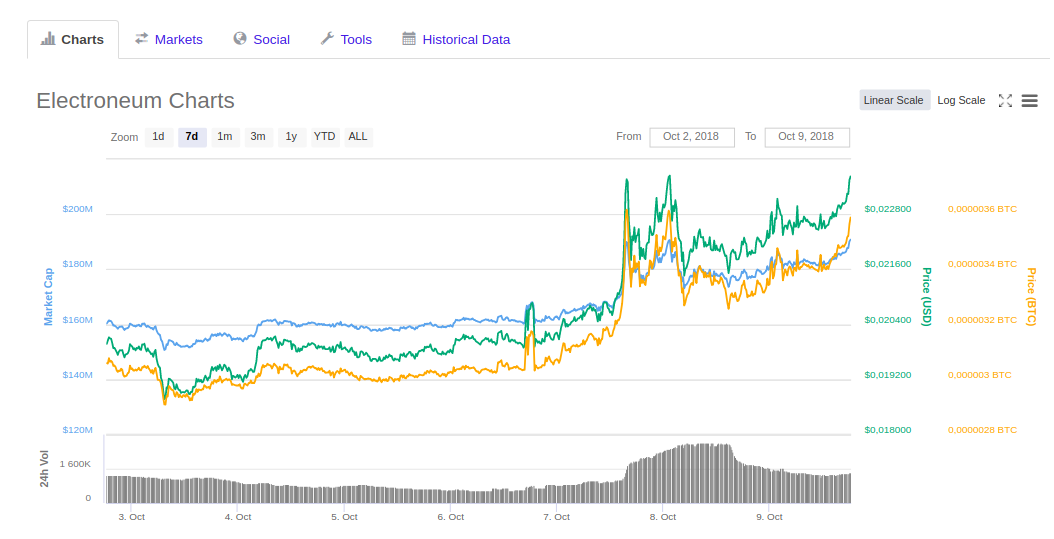Go to the Historical Data tab

[x=456, y=39]
